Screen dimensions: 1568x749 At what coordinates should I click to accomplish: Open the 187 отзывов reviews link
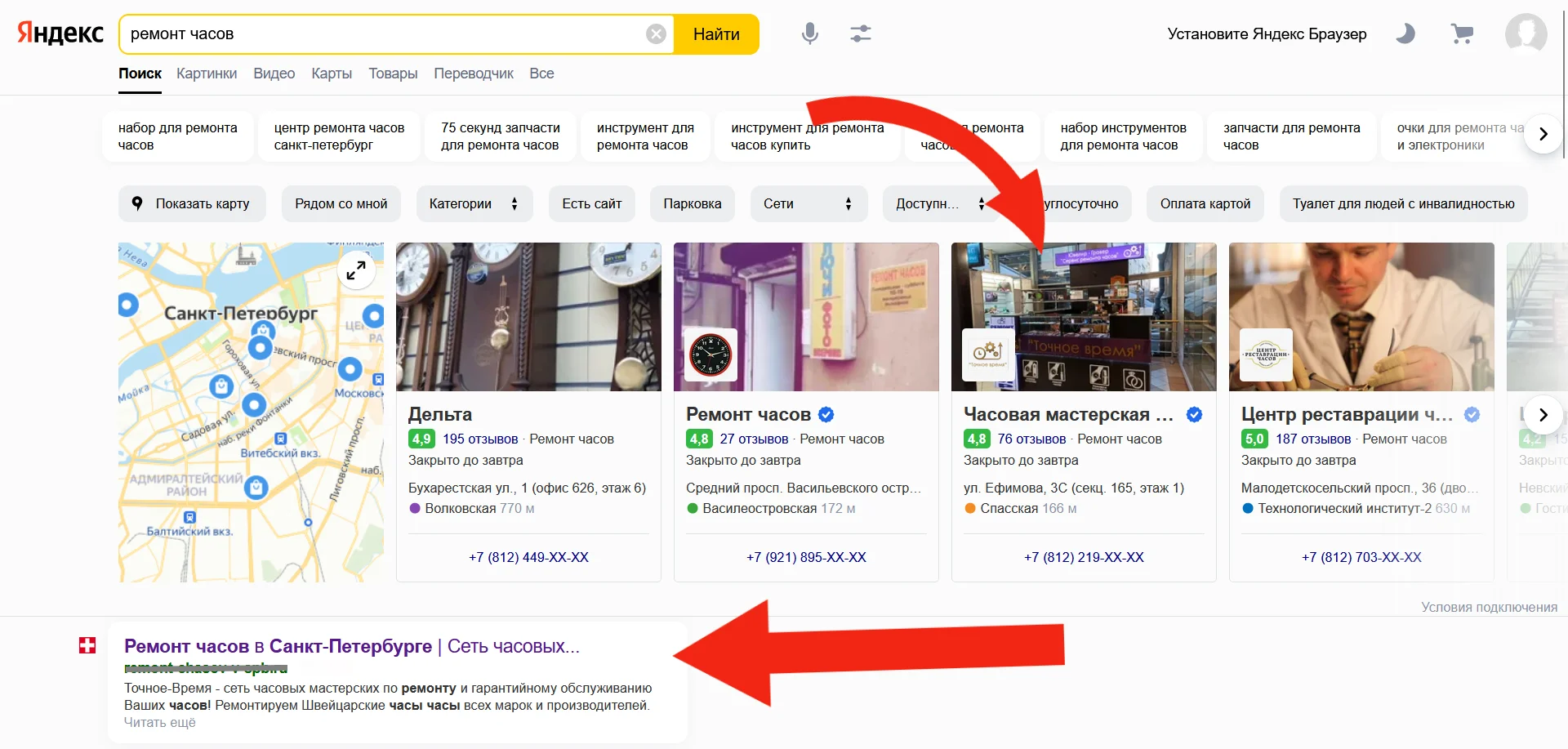click(x=1313, y=439)
